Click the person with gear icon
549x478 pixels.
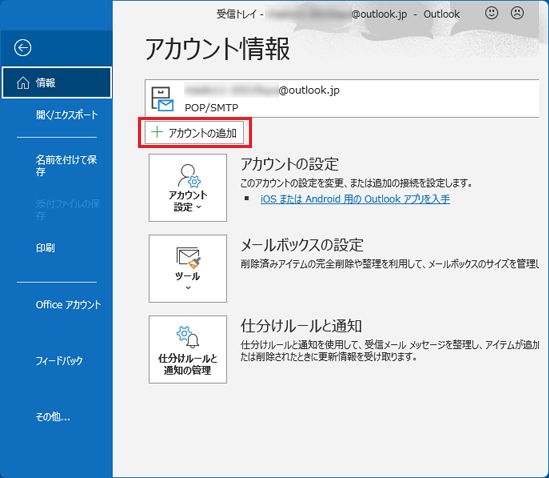click(189, 176)
